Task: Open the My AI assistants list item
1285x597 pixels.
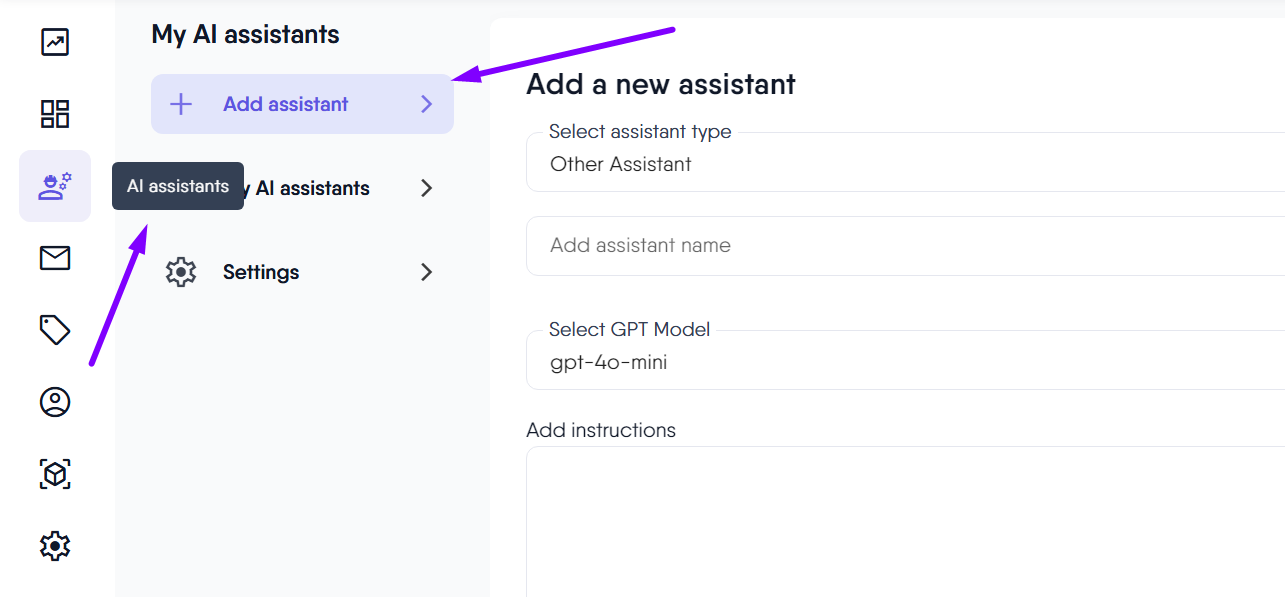Action: coord(312,188)
